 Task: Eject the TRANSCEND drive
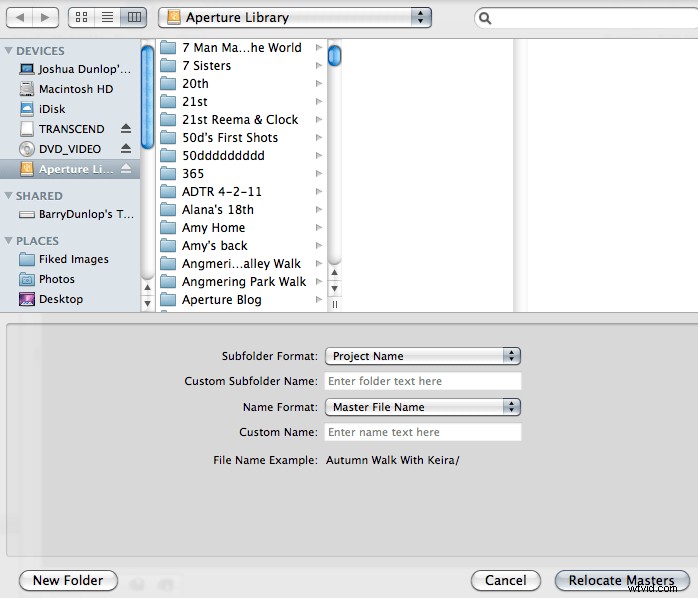pos(126,129)
